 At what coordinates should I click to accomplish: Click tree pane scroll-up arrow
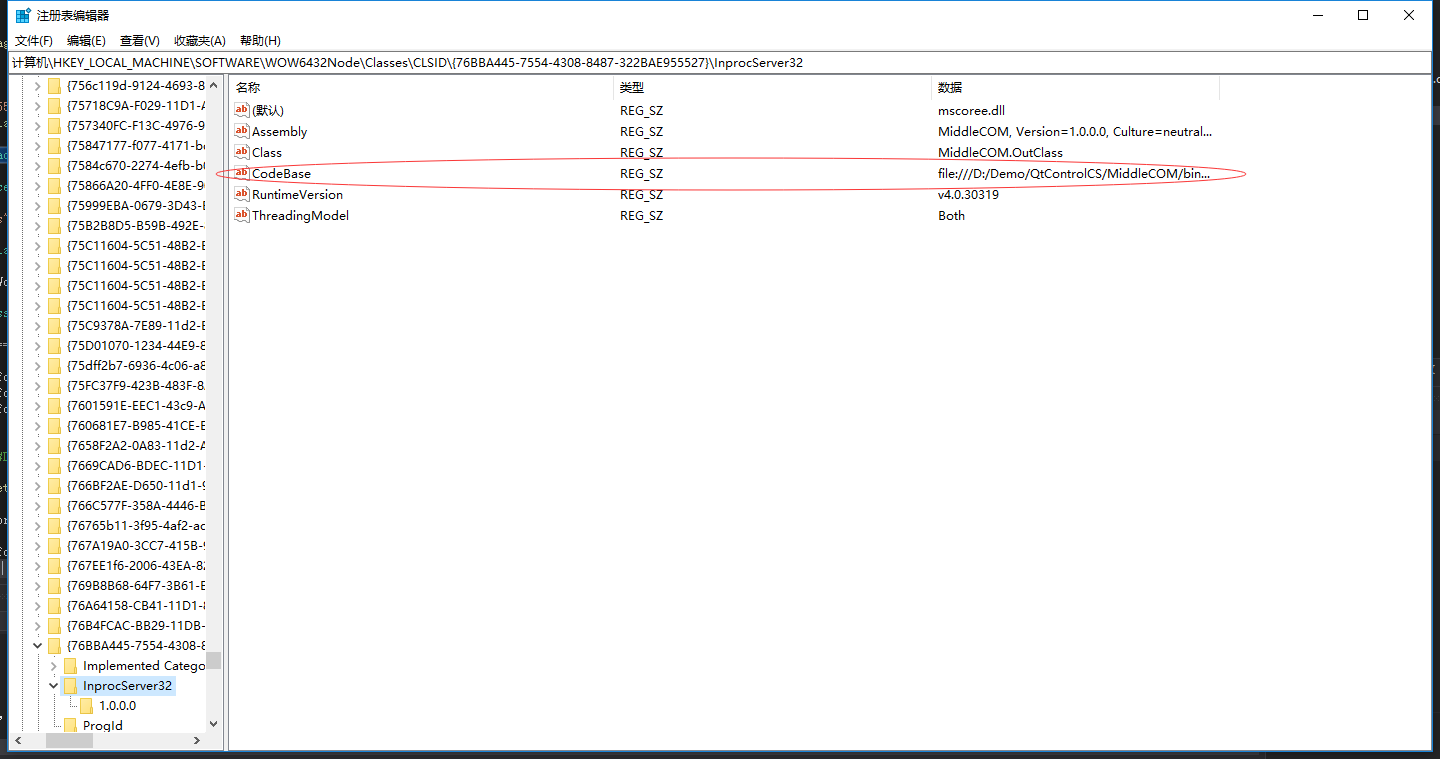pyautogui.click(x=213, y=84)
